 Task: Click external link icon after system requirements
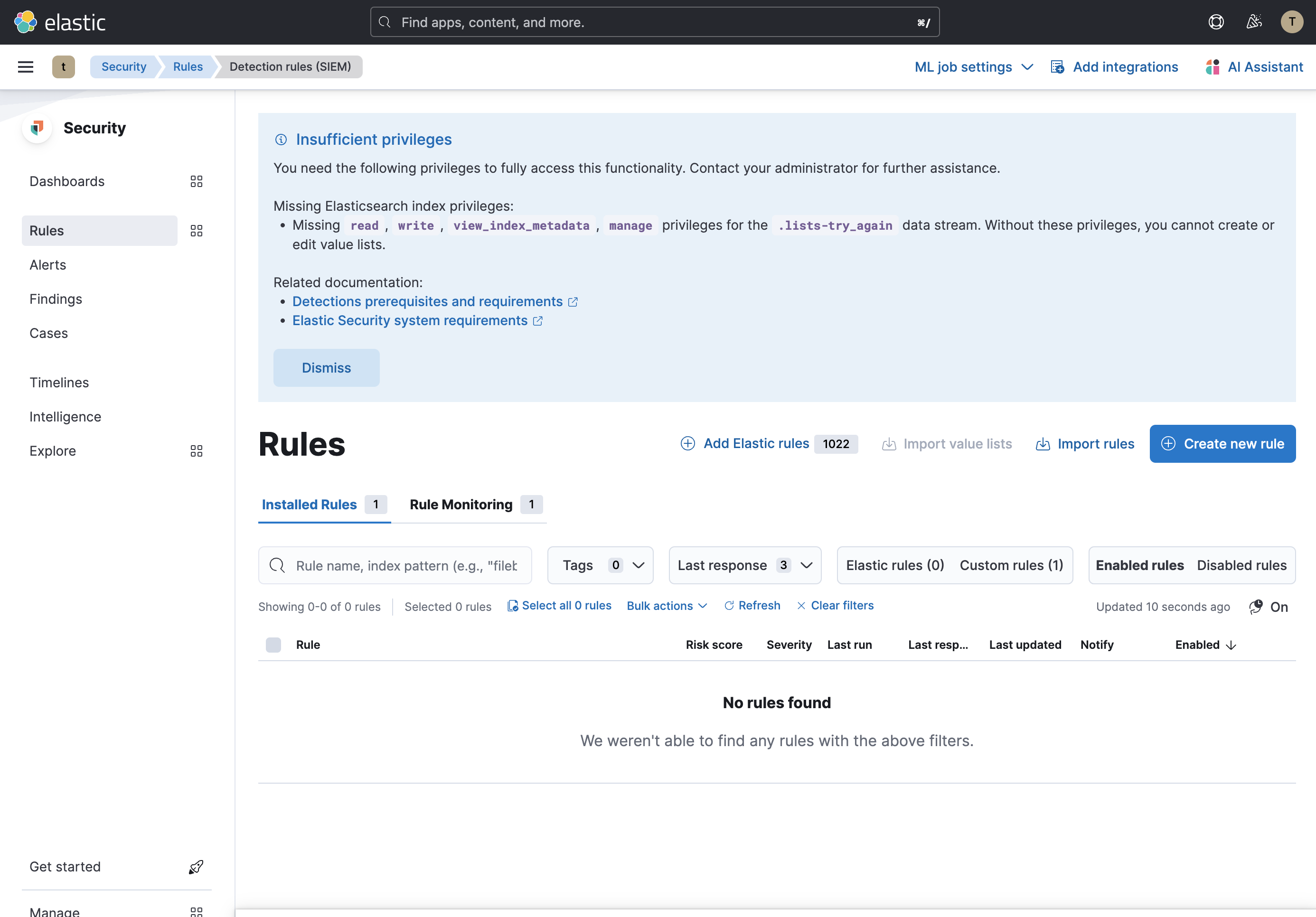[537, 321]
